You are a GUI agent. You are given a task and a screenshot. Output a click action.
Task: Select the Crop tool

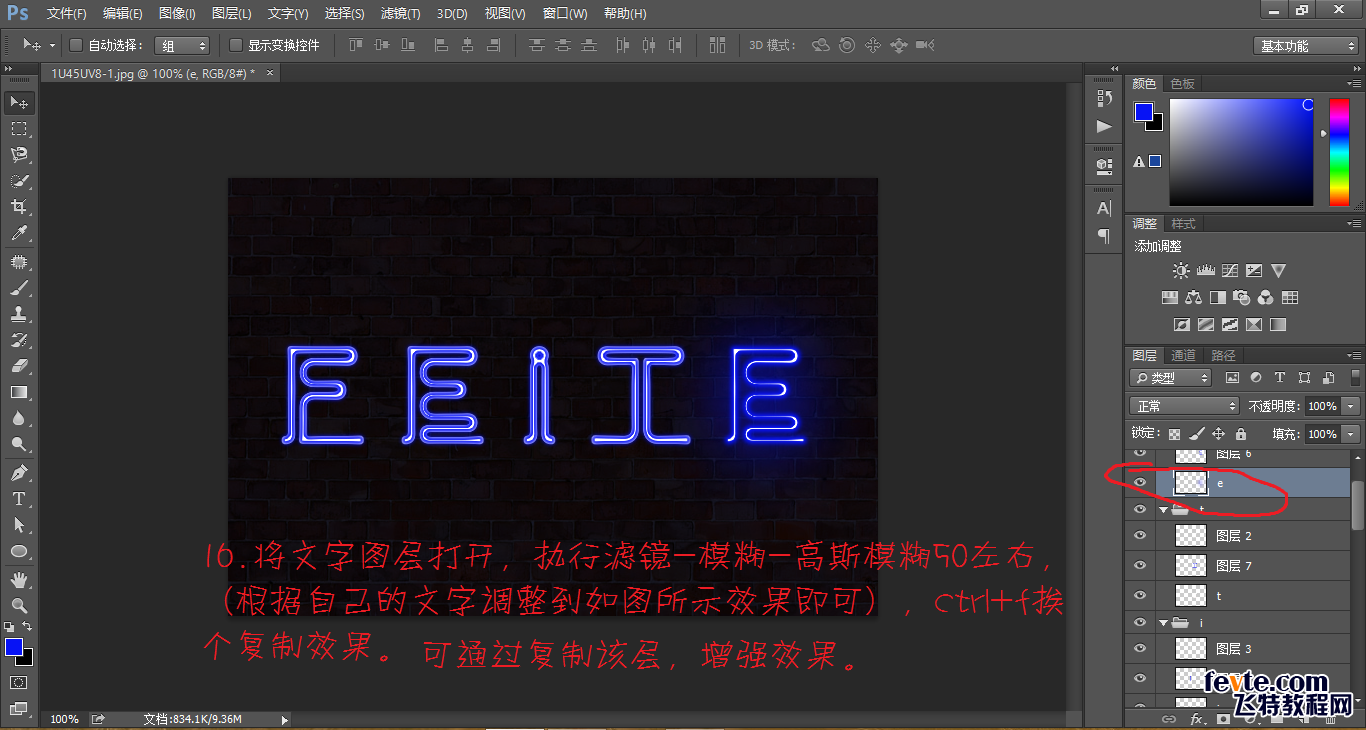pyautogui.click(x=19, y=207)
